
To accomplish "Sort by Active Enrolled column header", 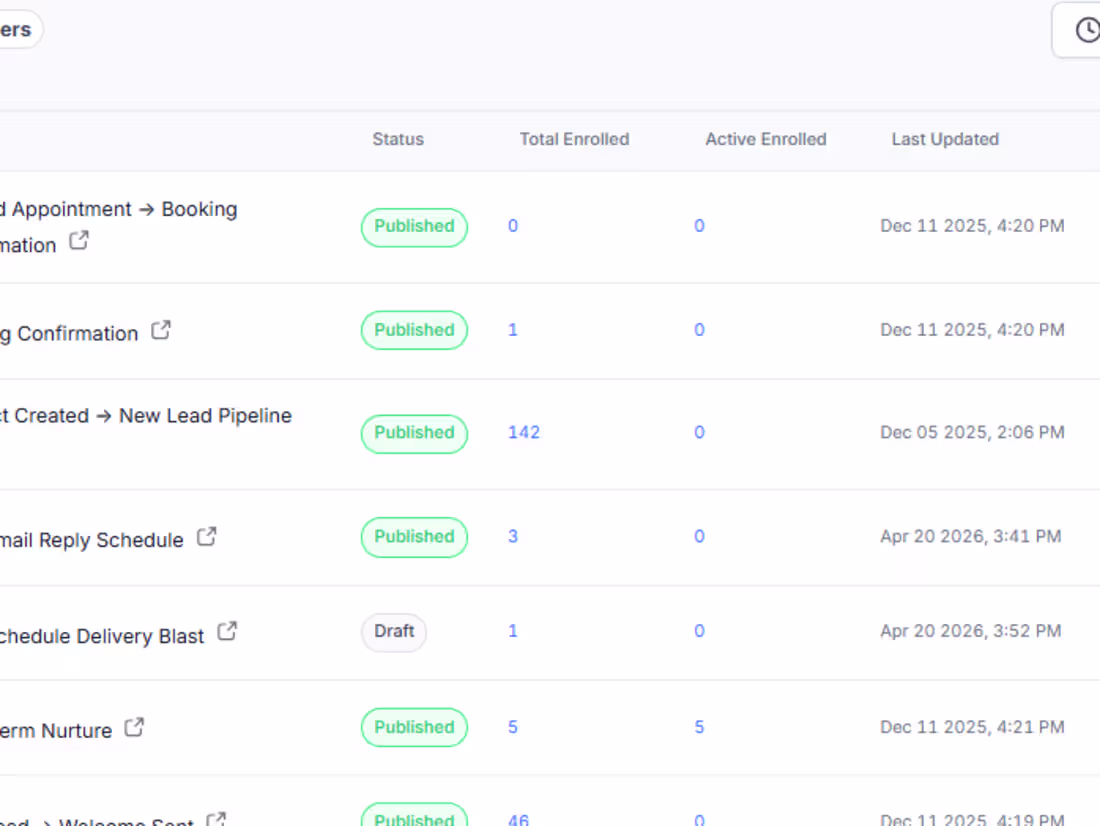I will pos(765,139).
